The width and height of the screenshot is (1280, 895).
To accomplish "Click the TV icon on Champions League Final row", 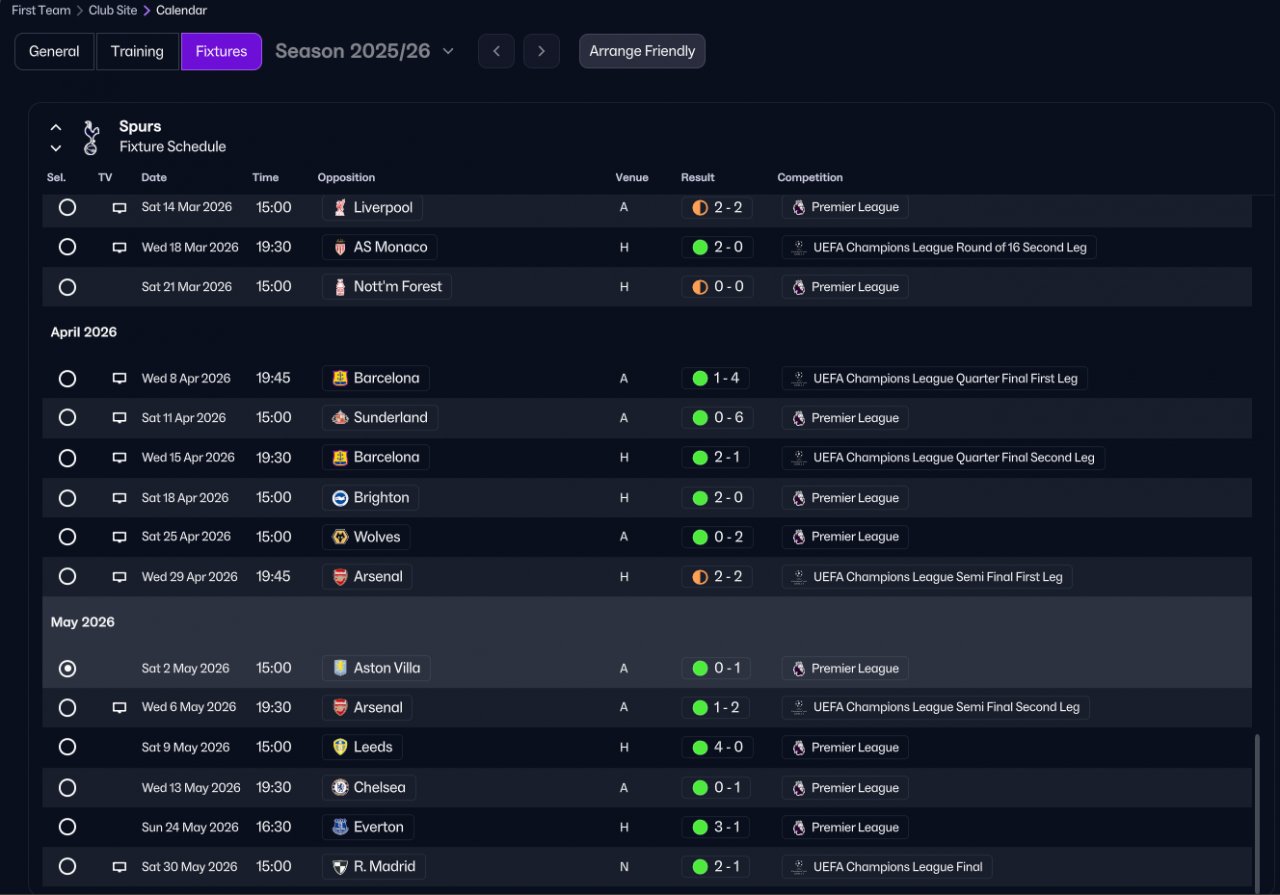I will click(119, 867).
